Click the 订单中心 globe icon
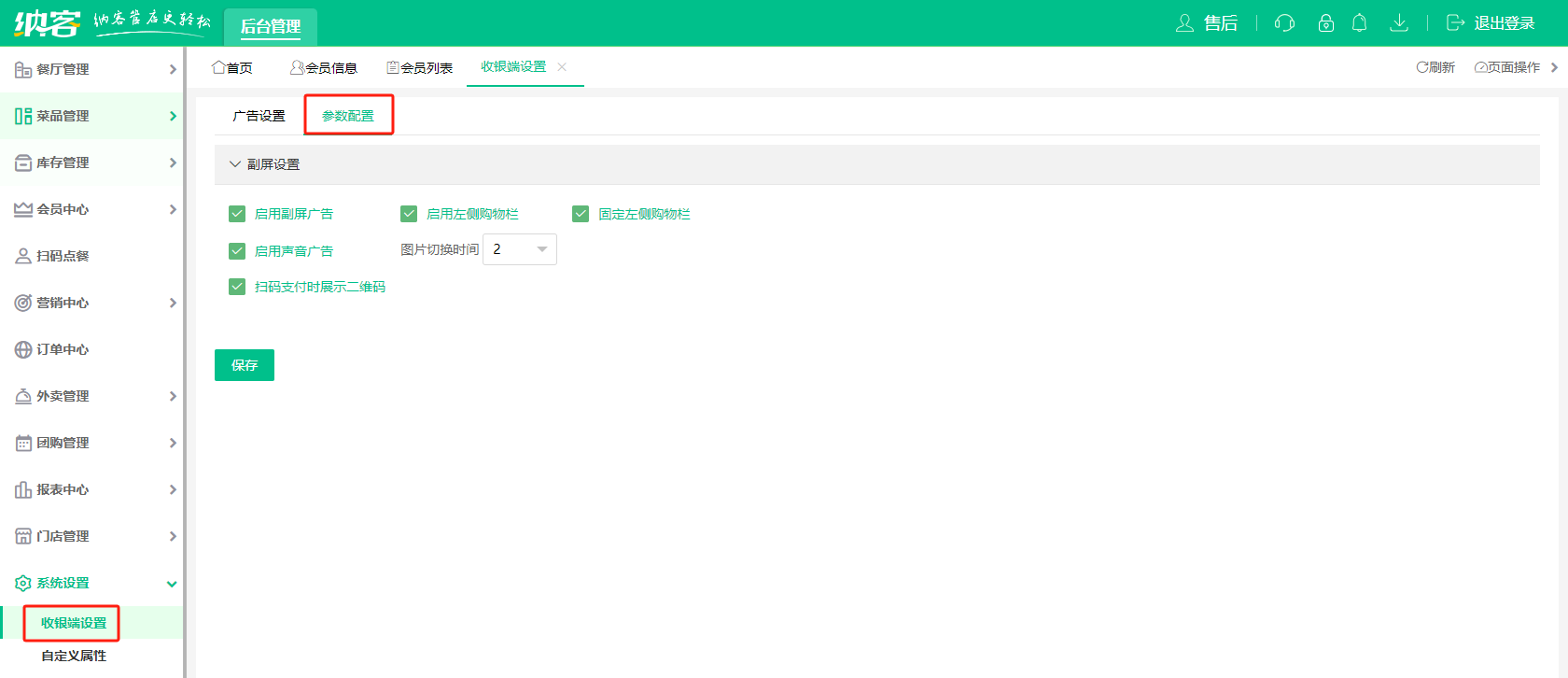 [x=23, y=349]
